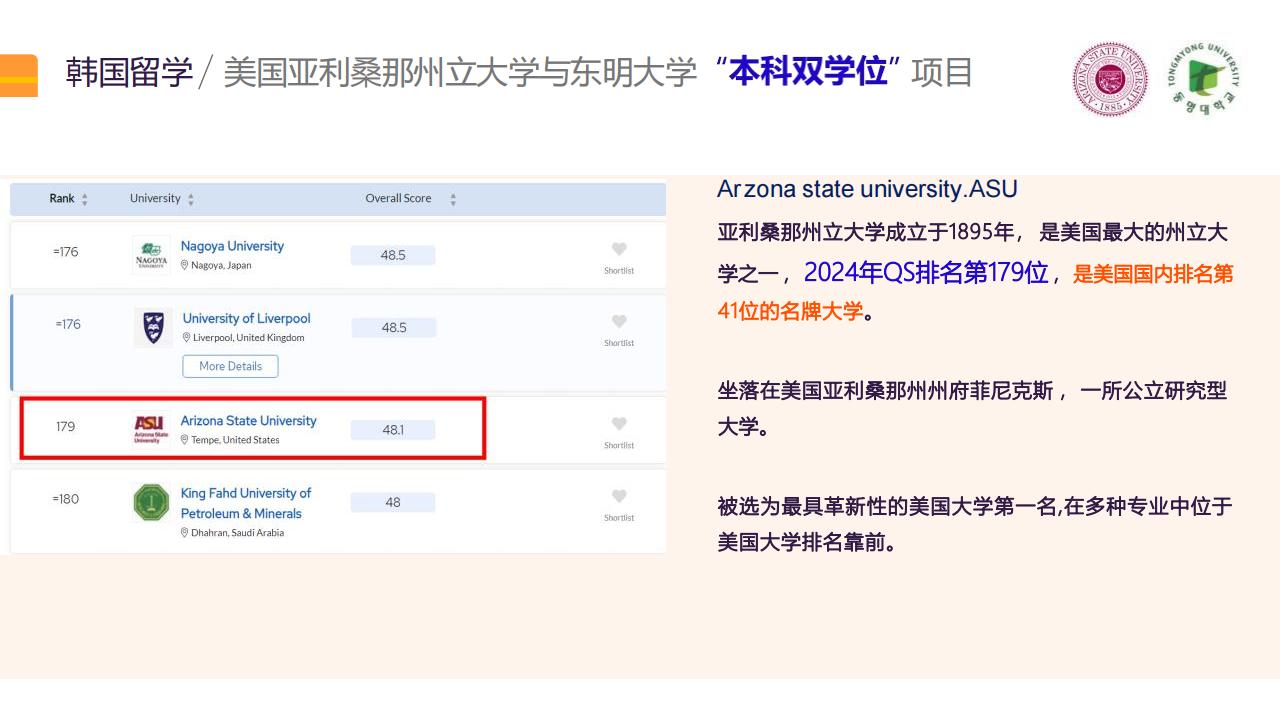Click heading Arzona state university.ASU
Screen dimensions: 1280x720
tap(867, 189)
